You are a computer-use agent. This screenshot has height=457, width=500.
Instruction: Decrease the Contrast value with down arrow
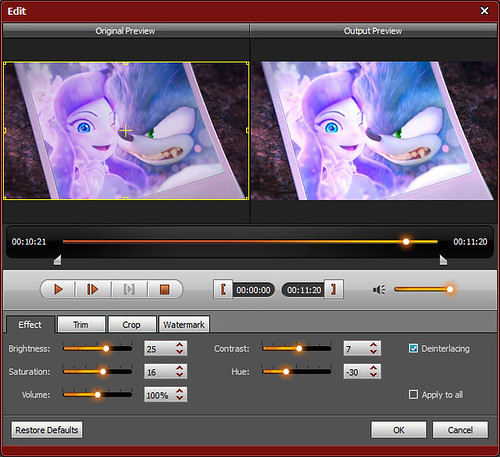click(373, 352)
